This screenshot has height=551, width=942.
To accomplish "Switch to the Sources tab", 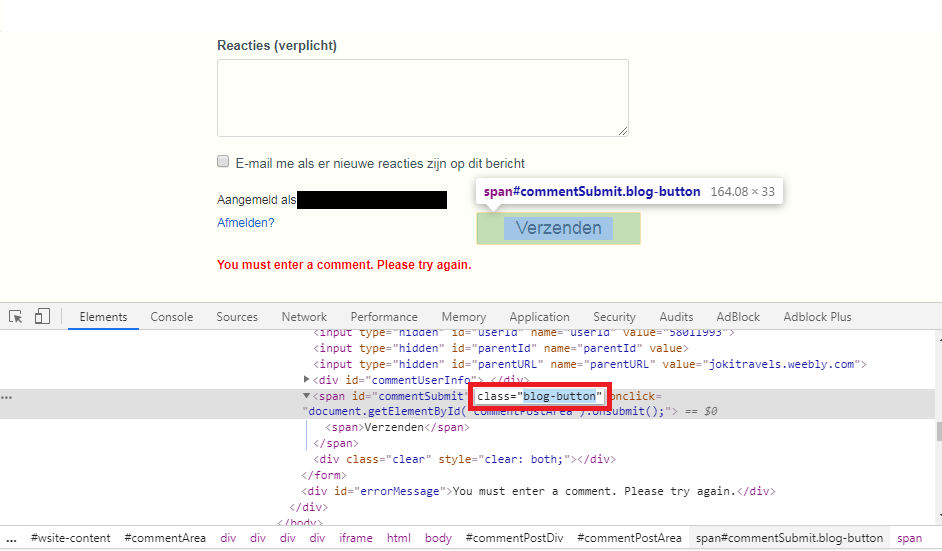I will (237, 317).
